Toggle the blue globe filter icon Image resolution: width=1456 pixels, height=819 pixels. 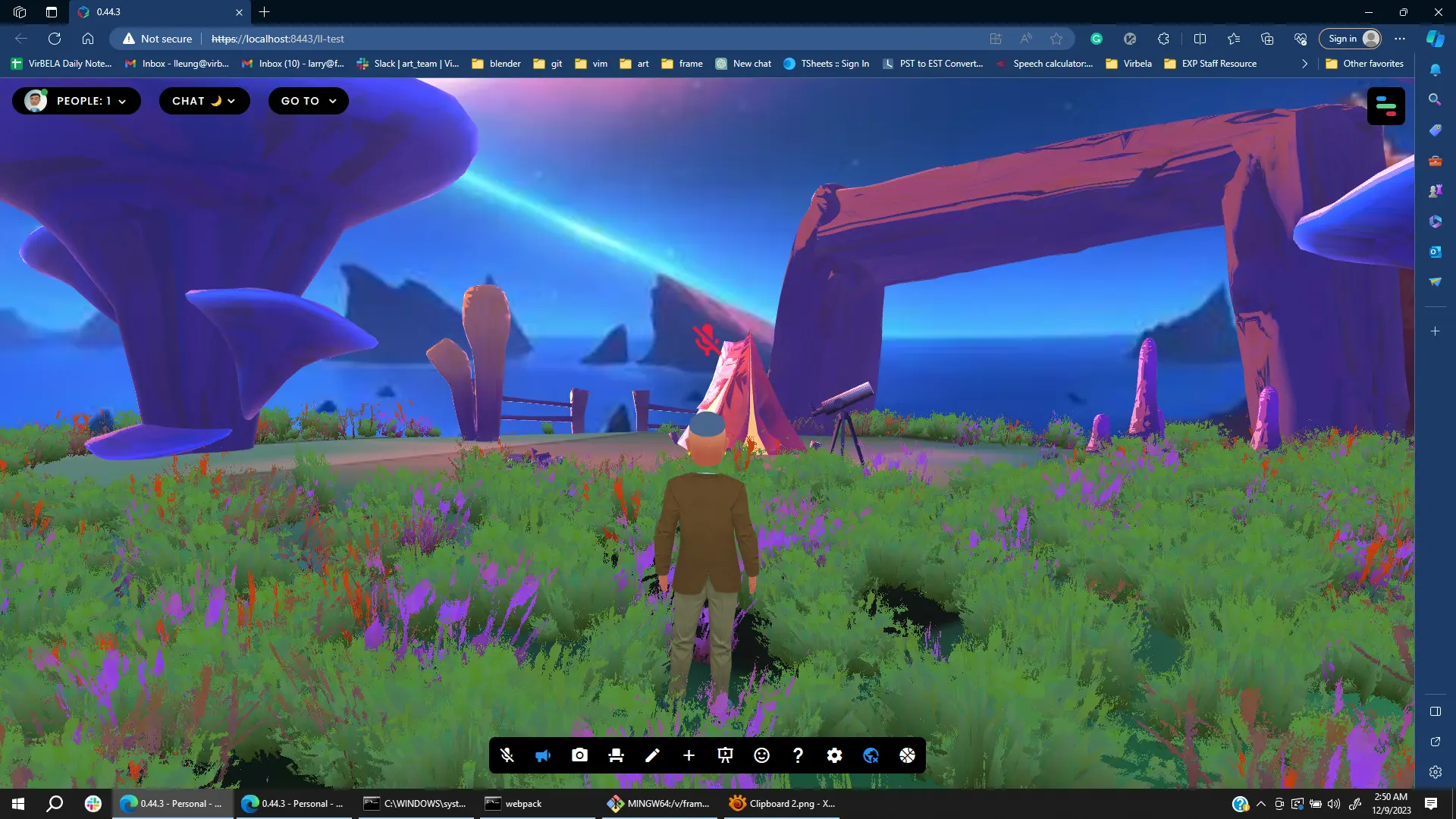point(871,755)
